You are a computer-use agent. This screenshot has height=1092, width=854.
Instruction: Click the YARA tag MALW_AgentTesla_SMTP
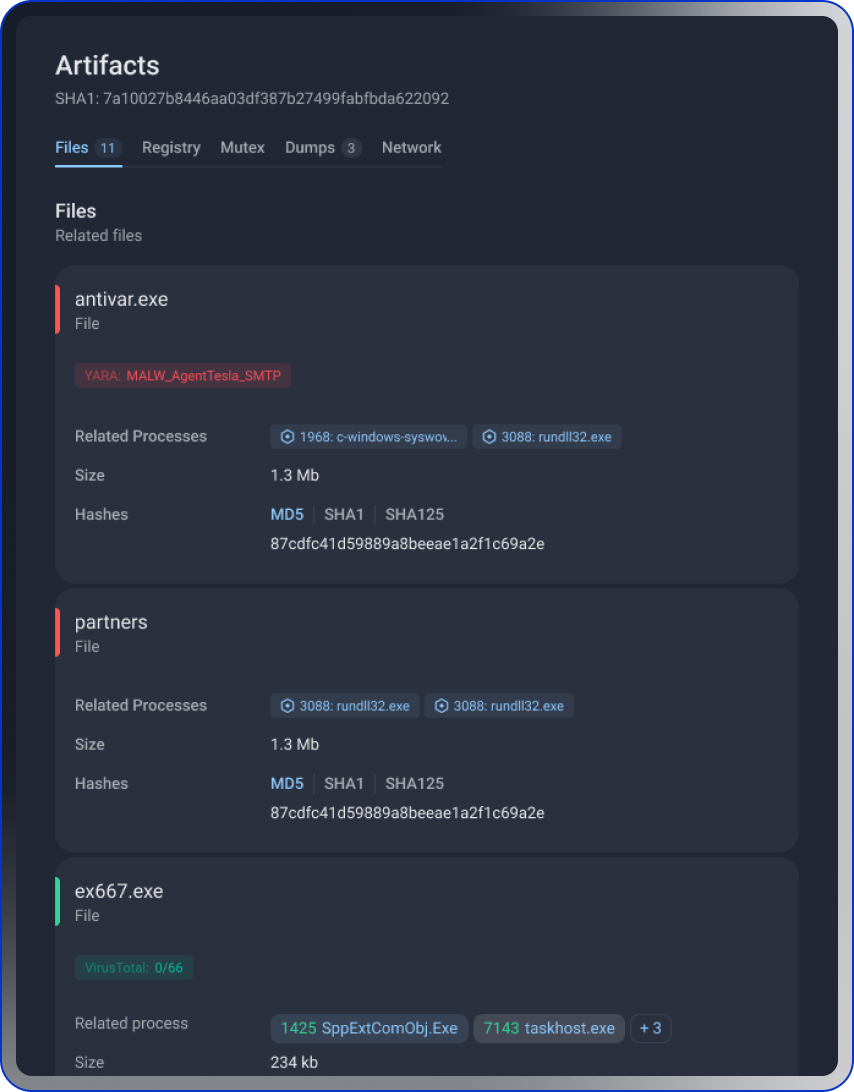pyautogui.click(x=182, y=375)
